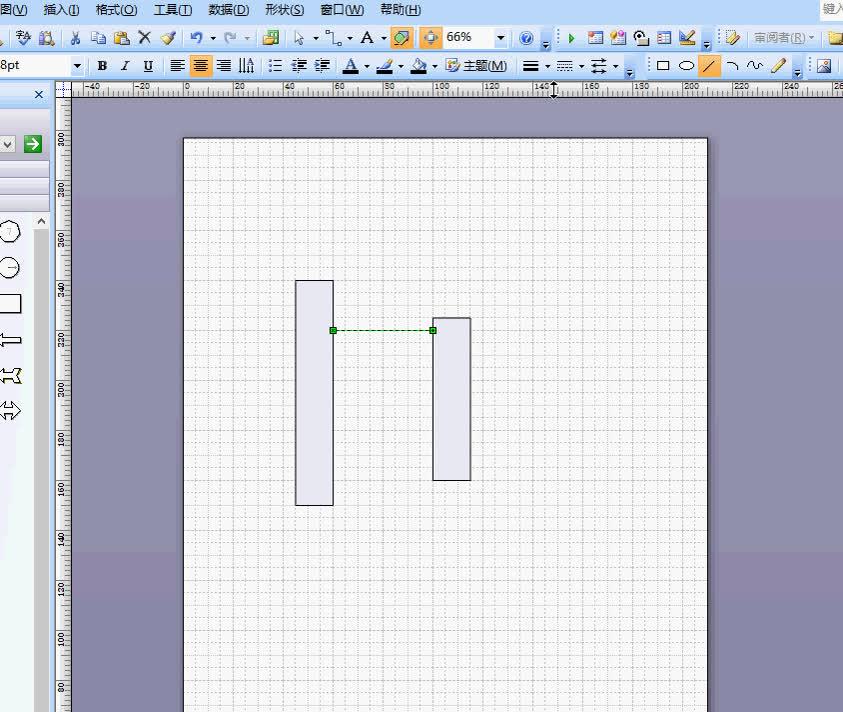This screenshot has height=712, width=843.
Task: Run spelling check icon
Action: 23,38
